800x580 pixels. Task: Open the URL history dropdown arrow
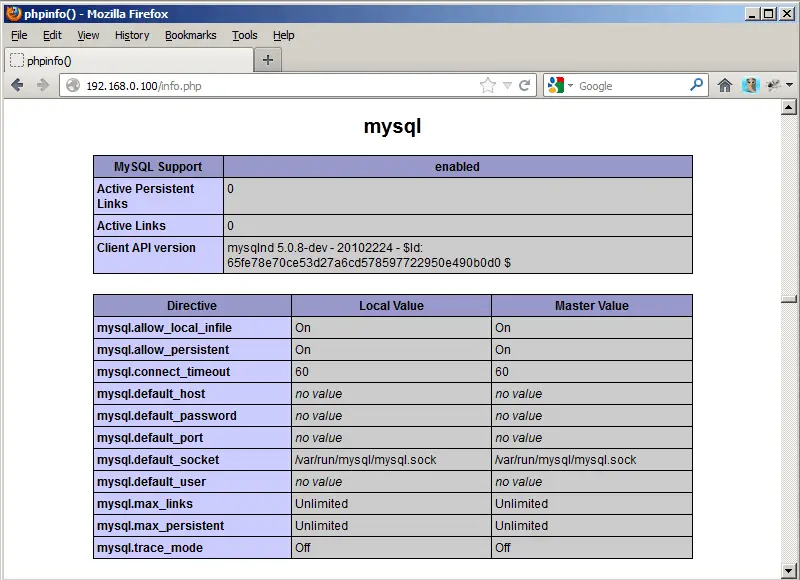coord(507,85)
